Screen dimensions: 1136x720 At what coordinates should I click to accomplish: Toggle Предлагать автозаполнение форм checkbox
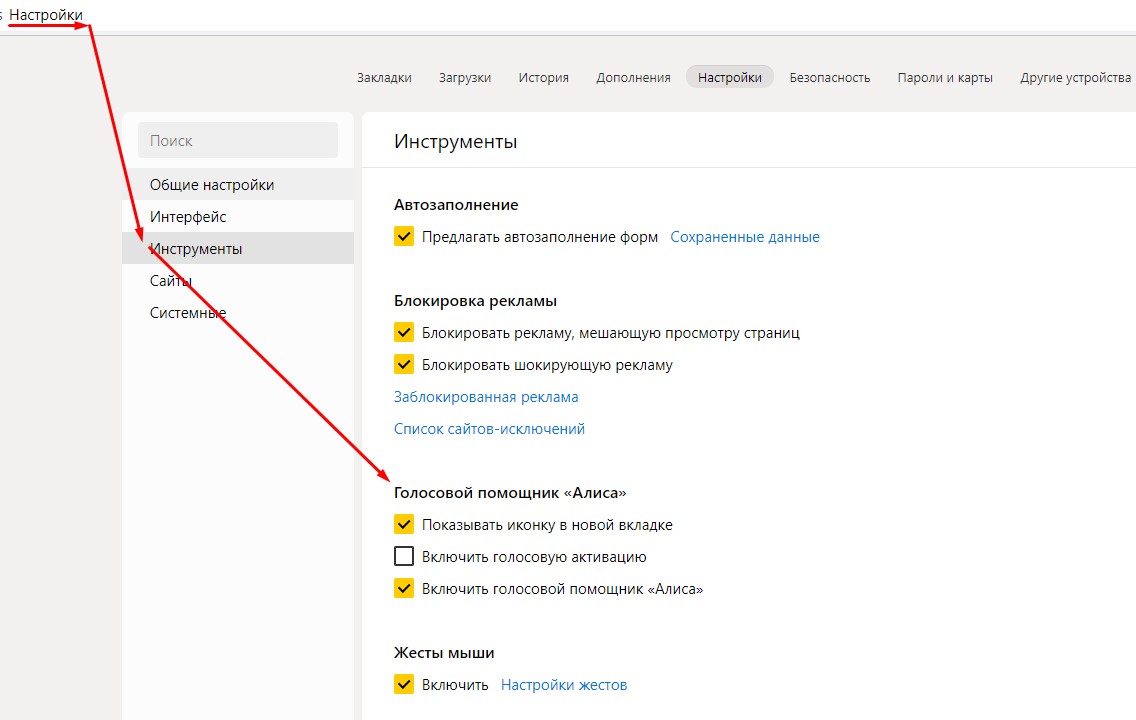404,236
